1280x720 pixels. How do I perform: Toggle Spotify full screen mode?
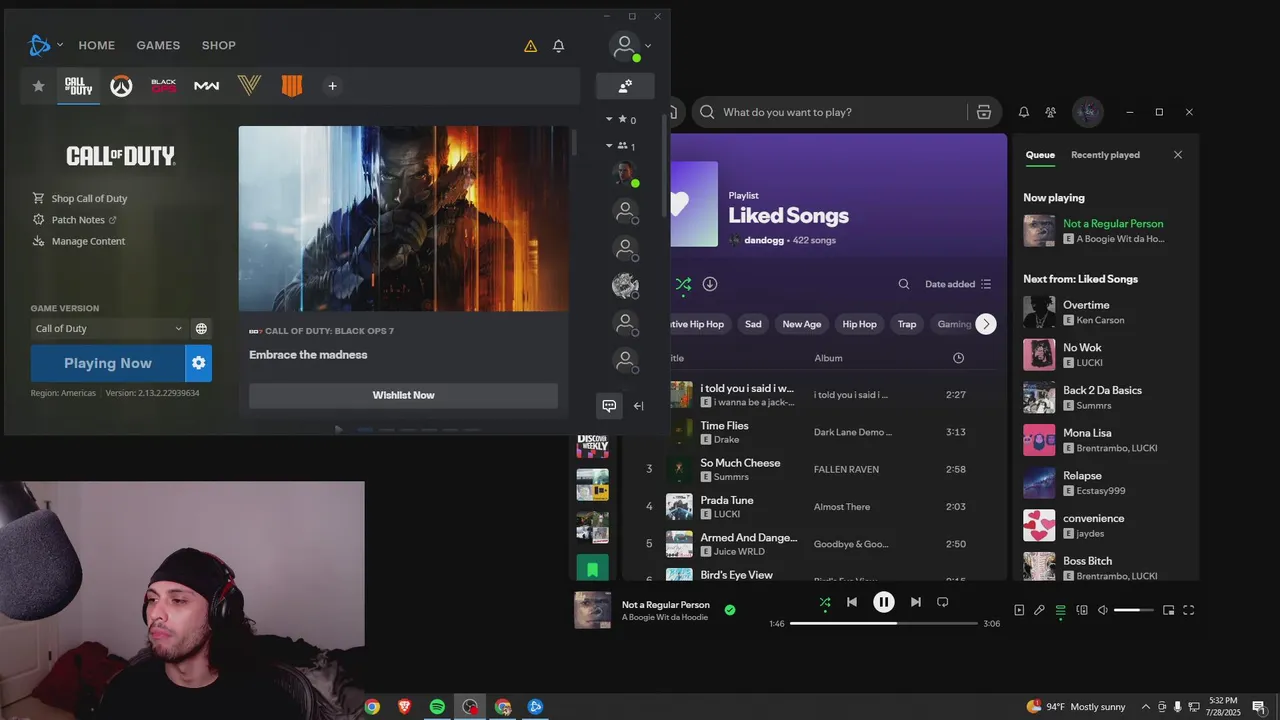coord(1189,610)
